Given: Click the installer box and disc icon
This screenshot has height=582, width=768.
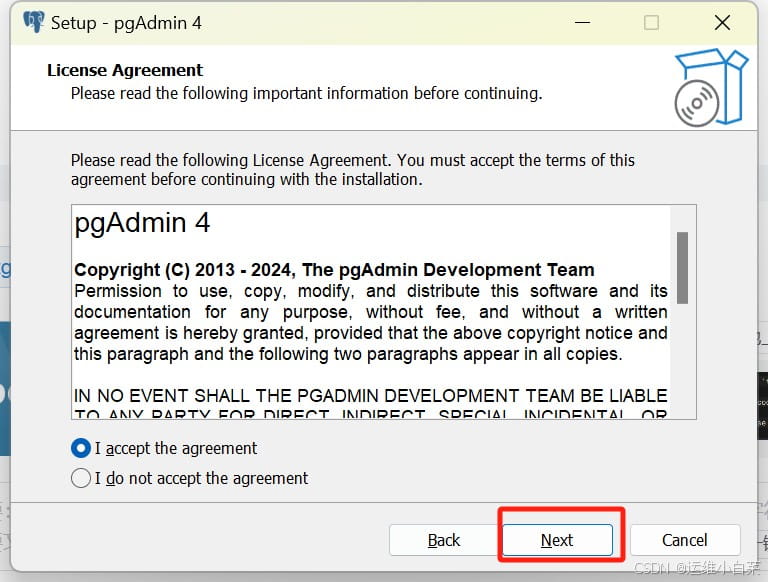Looking at the screenshot, I should coord(709,86).
